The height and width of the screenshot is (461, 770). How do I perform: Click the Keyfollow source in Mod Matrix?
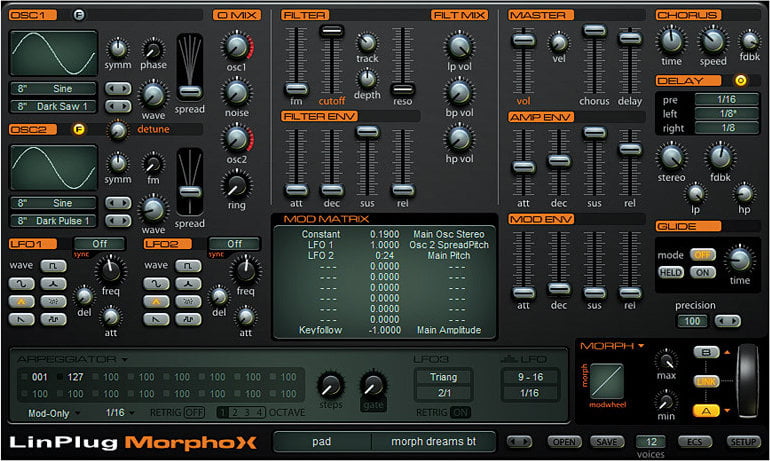[x=320, y=330]
